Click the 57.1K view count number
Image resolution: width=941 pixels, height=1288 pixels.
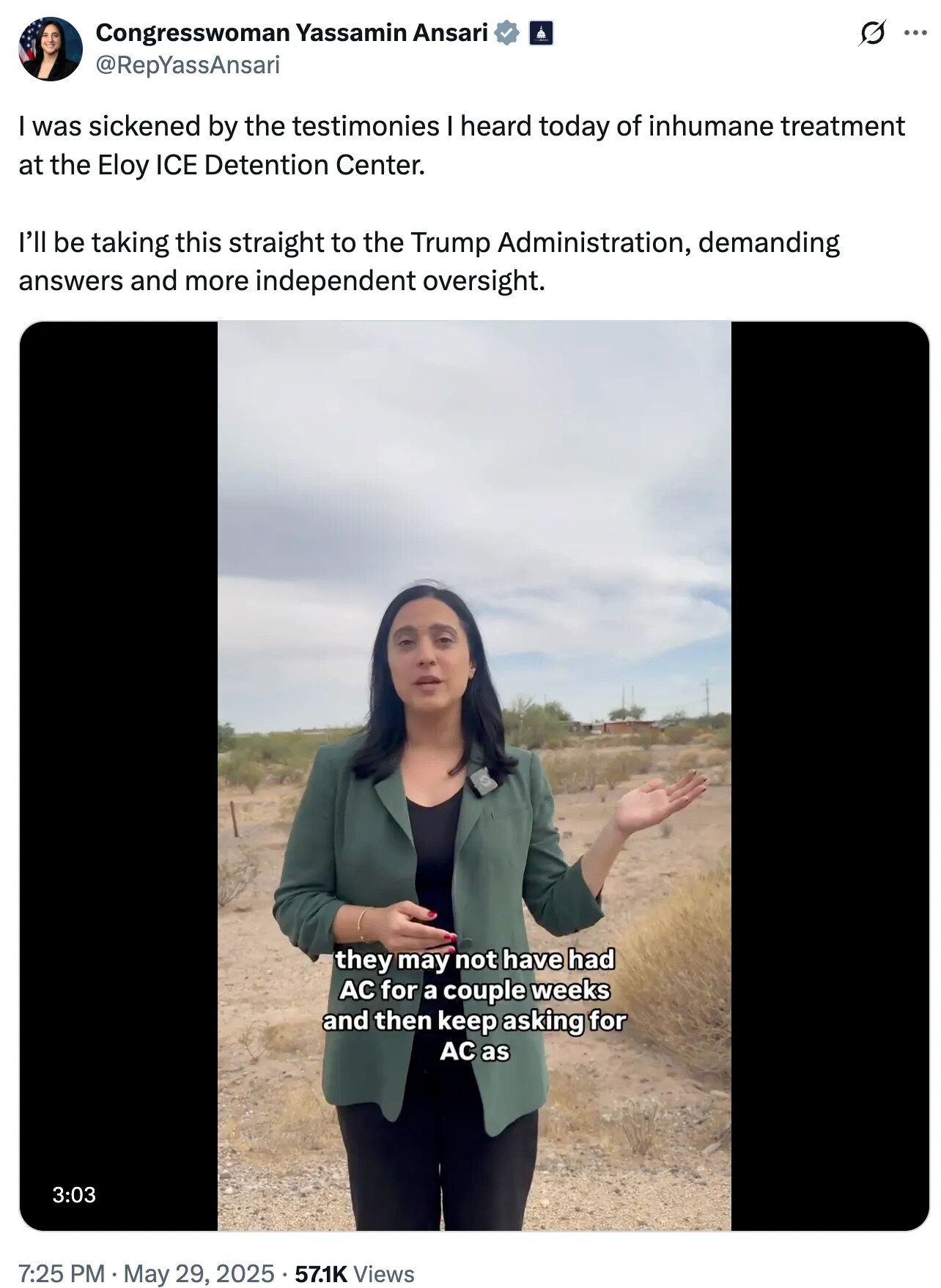(x=320, y=1273)
